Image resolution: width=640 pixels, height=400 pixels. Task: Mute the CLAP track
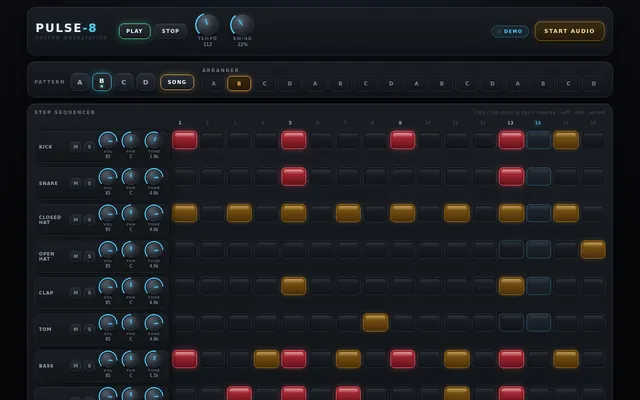pyautogui.click(x=76, y=293)
